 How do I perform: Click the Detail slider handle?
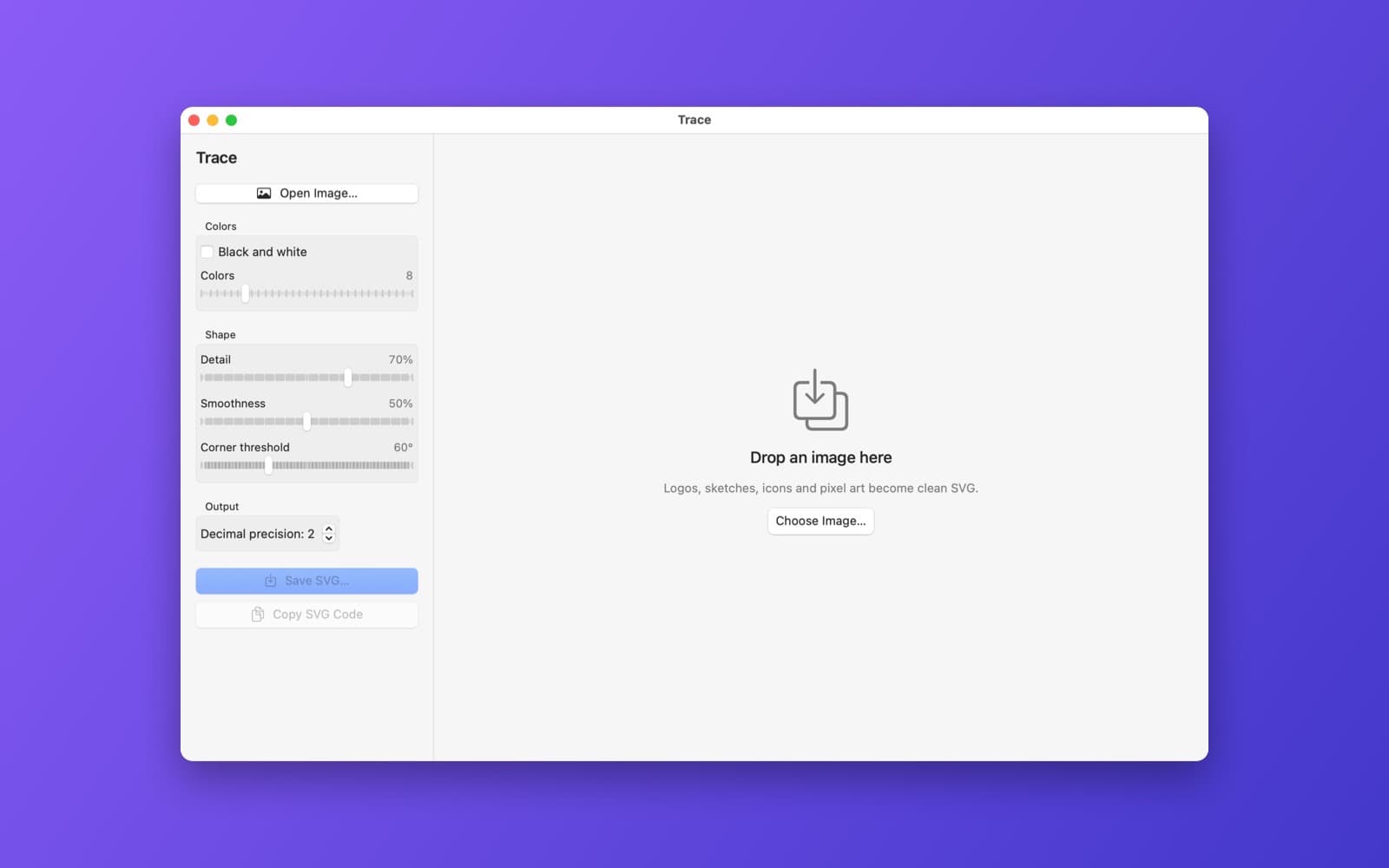pyautogui.click(x=347, y=378)
